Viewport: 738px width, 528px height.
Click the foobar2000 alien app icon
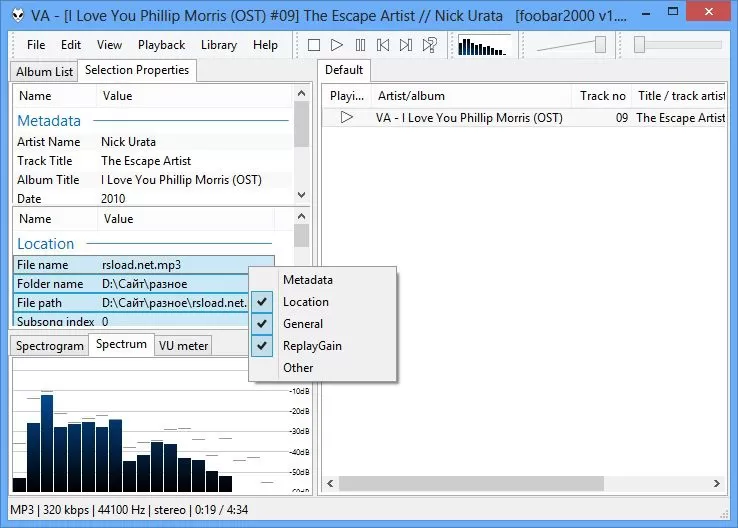18,16
